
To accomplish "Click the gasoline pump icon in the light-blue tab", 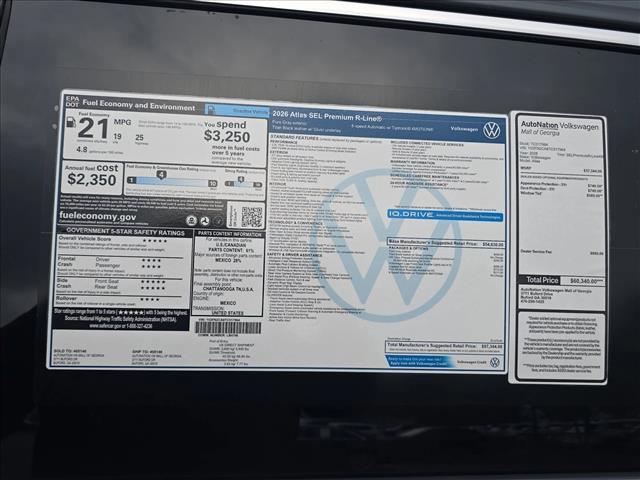I will pos(211,109).
